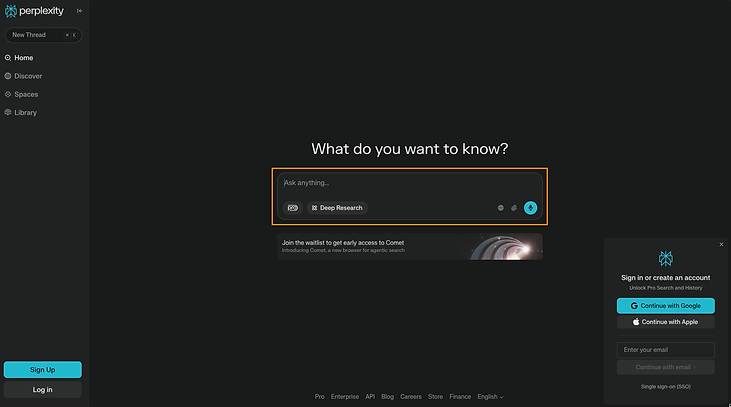Image resolution: width=731 pixels, height=407 pixels.
Task: Click Continue with email button
Action: click(x=666, y=367)
